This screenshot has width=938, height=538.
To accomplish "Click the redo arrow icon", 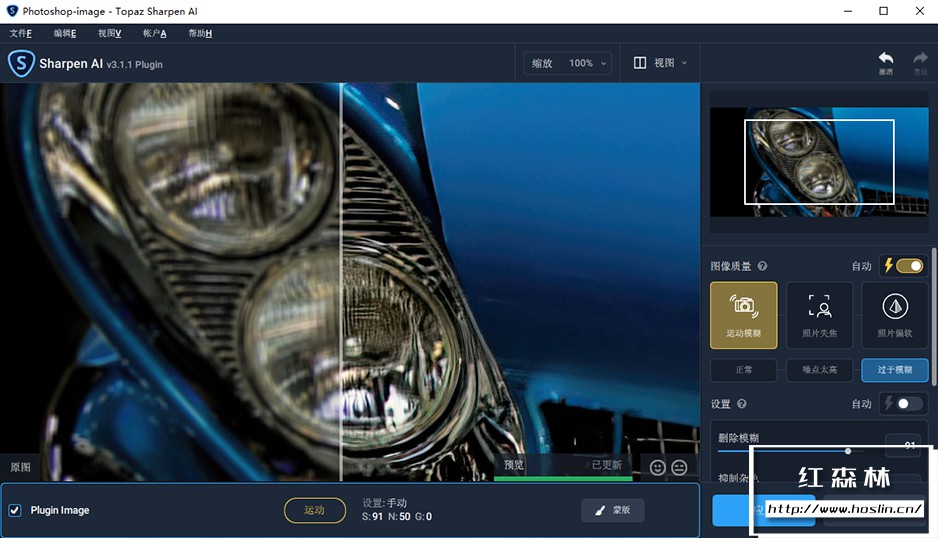I will coord(920,58).
